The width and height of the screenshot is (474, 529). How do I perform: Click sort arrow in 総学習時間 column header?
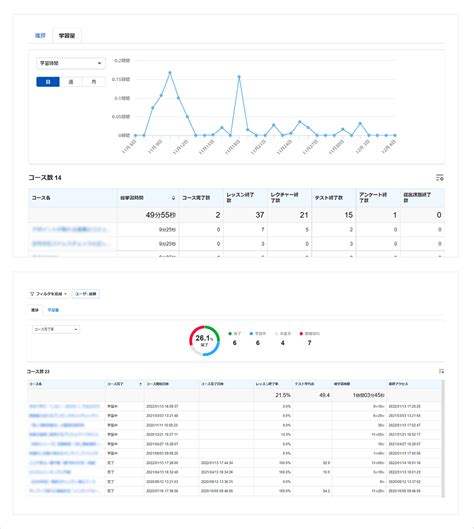click(173, 198)
